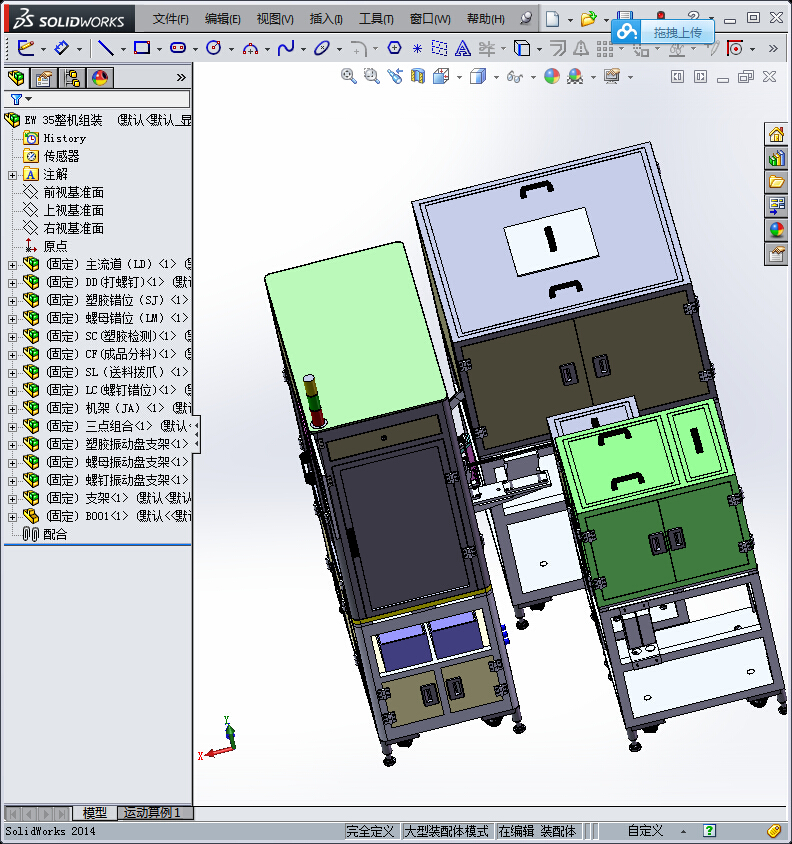This screenshot has height=844, width=792.
Task: Open the 窗口(W) menu
Action: tap(430, 19)
